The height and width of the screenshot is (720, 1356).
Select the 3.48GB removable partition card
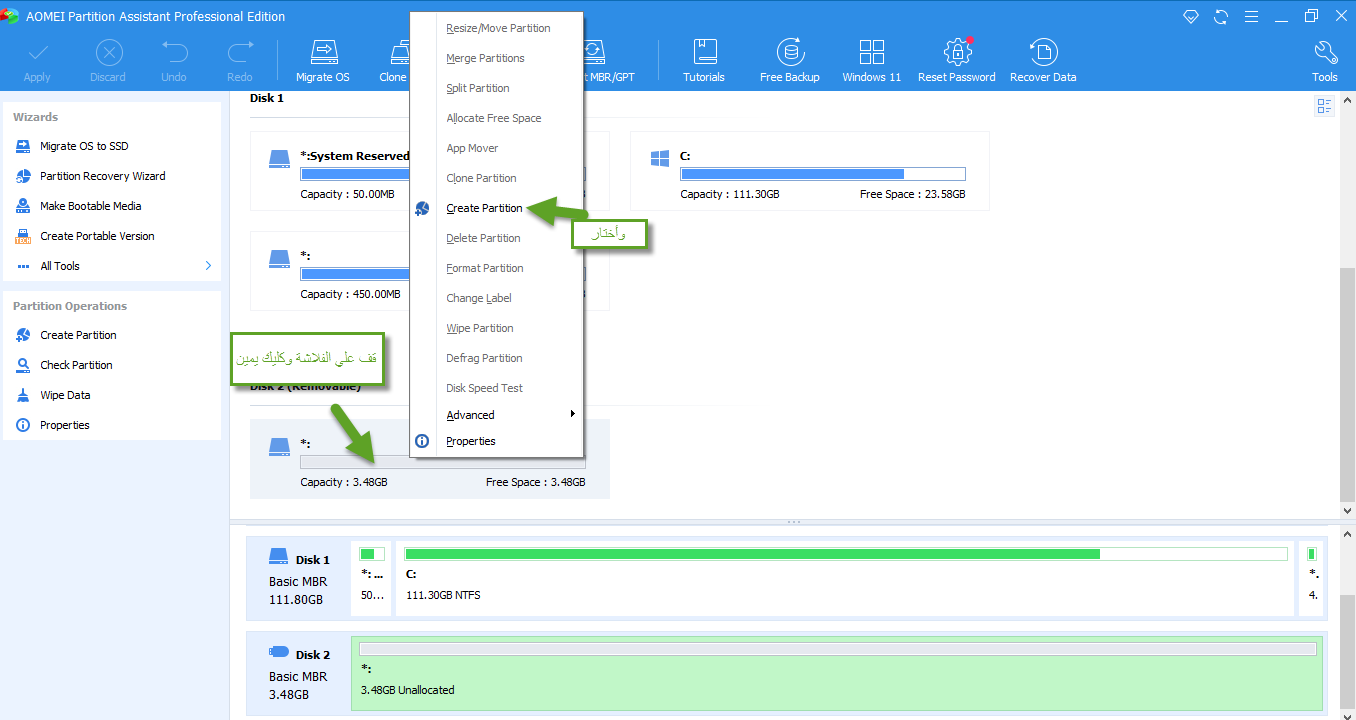tap(430, 459)
